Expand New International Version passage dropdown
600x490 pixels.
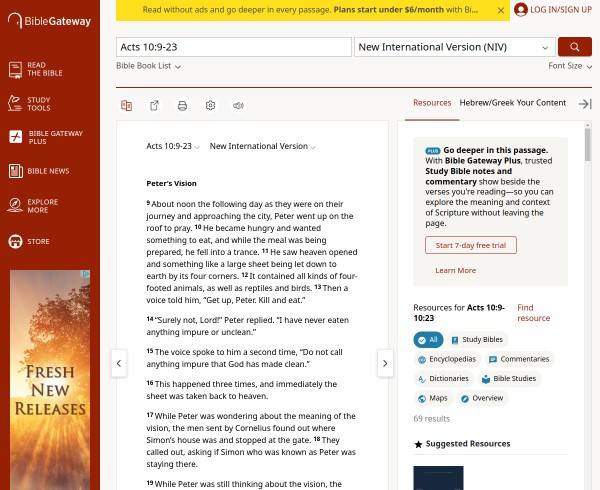pos(262,147)
